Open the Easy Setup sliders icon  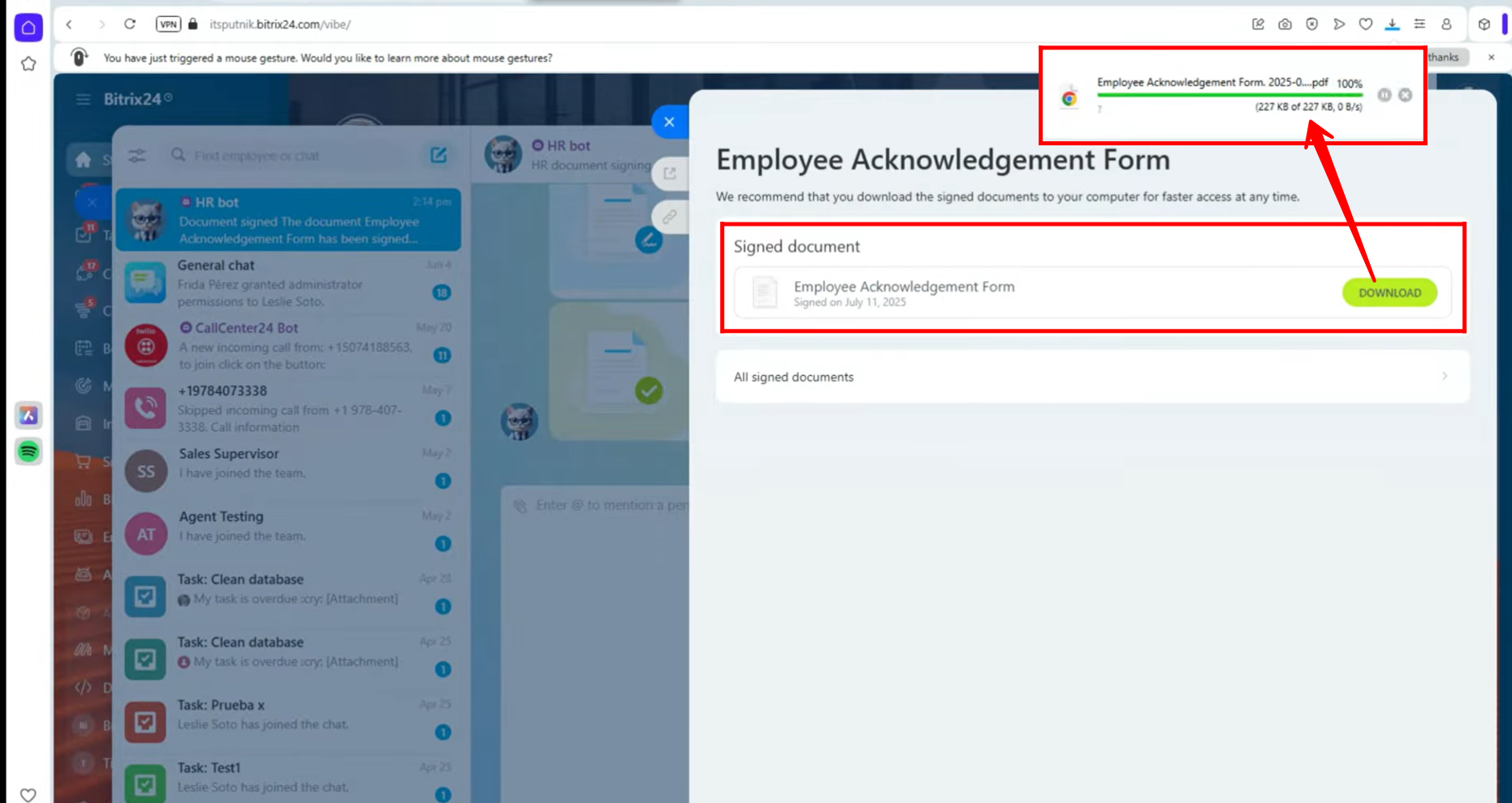click(x=1419, y=24)
